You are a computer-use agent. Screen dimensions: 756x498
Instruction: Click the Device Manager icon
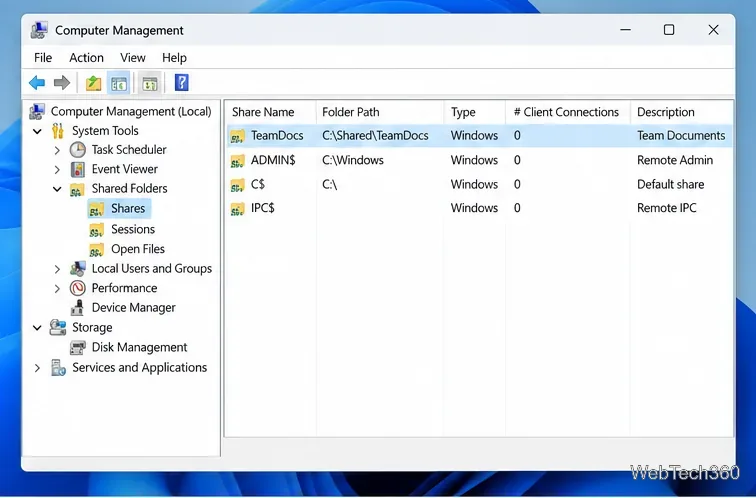(x=77, y=308)
